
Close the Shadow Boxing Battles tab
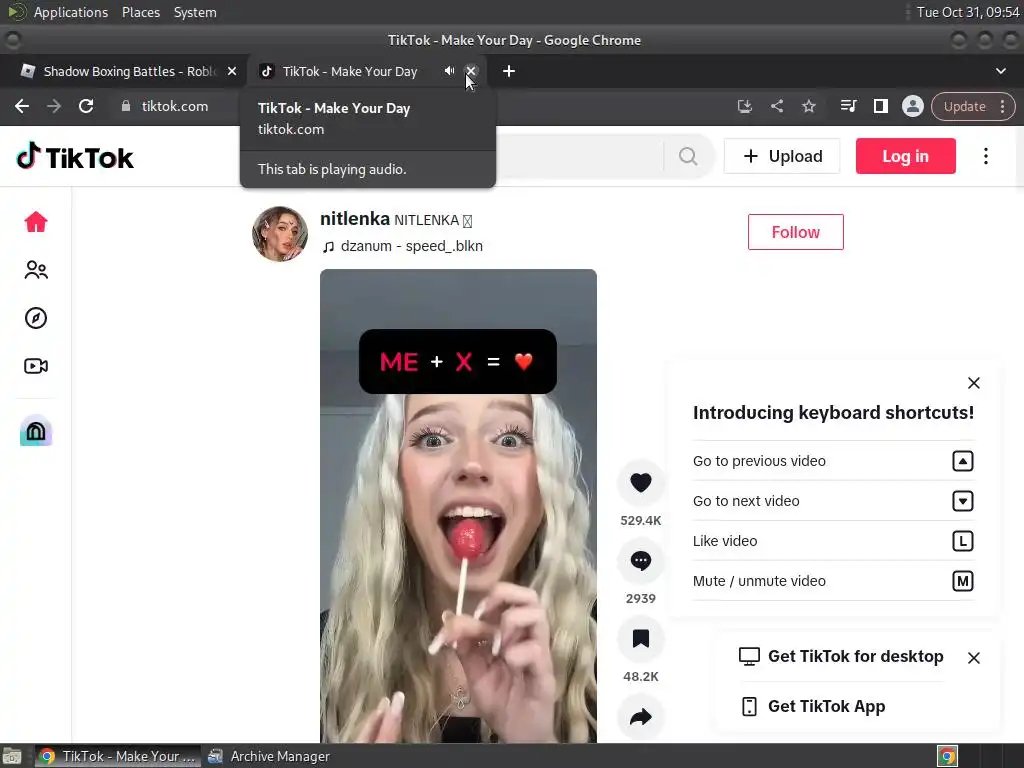point(232,71)
